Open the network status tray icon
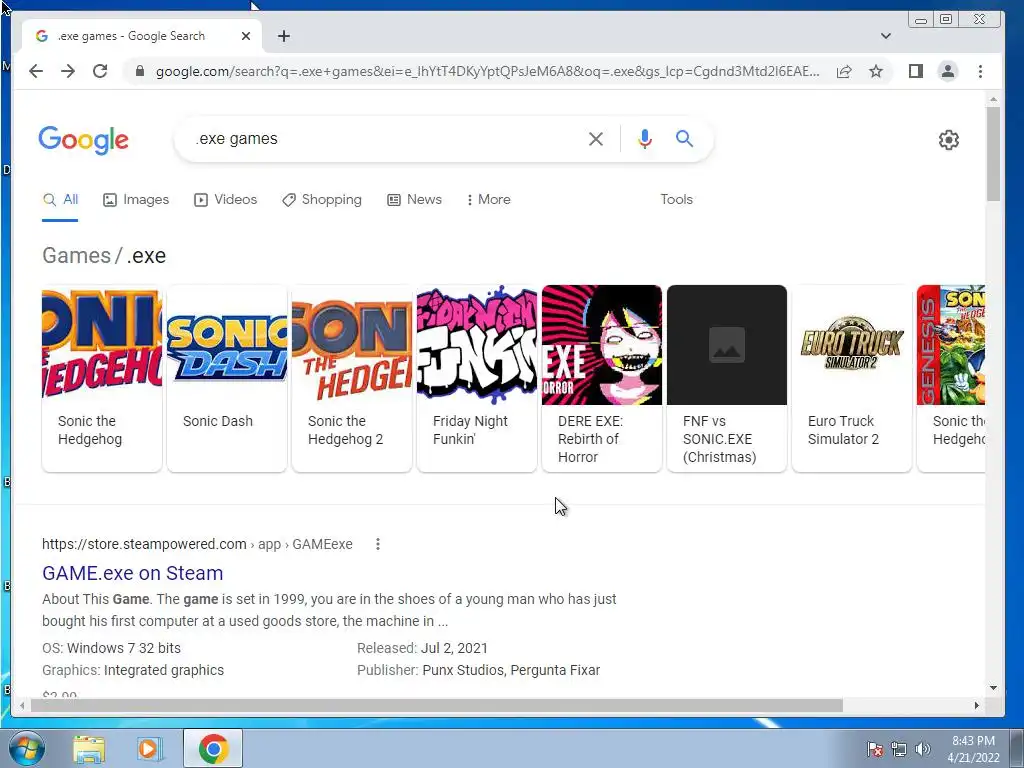 pos(899,749)
